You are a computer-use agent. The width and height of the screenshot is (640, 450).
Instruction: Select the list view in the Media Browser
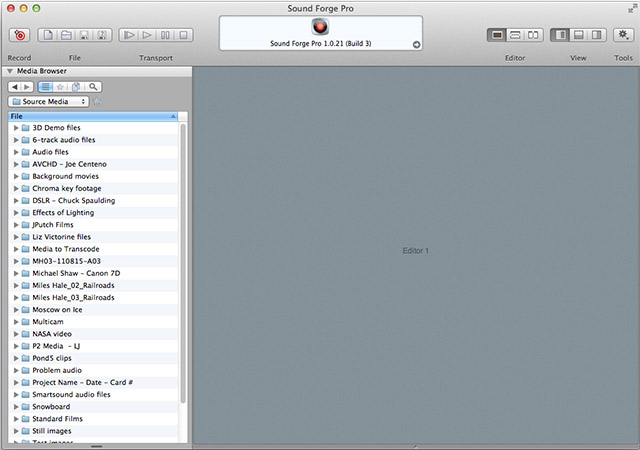pos(45,87)
